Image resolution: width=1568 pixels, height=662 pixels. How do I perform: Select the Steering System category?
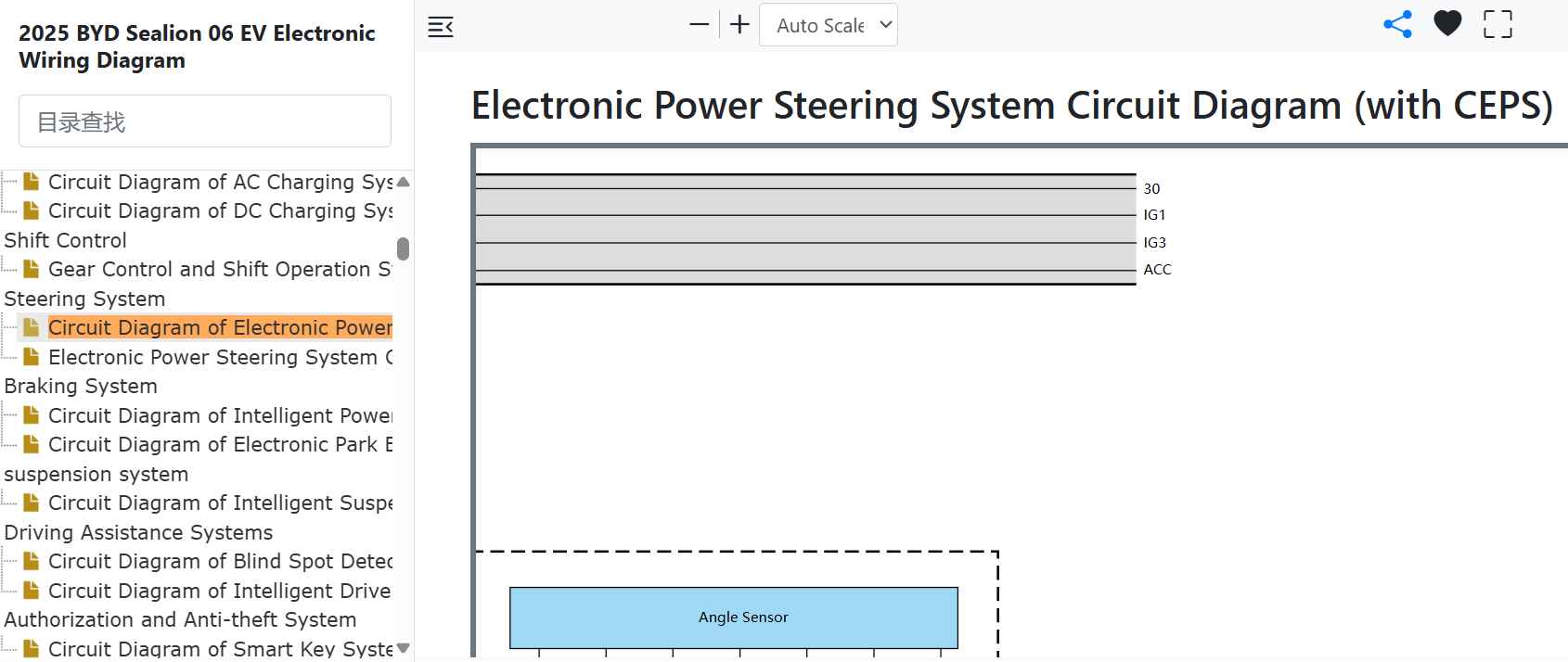coord(84,299)
